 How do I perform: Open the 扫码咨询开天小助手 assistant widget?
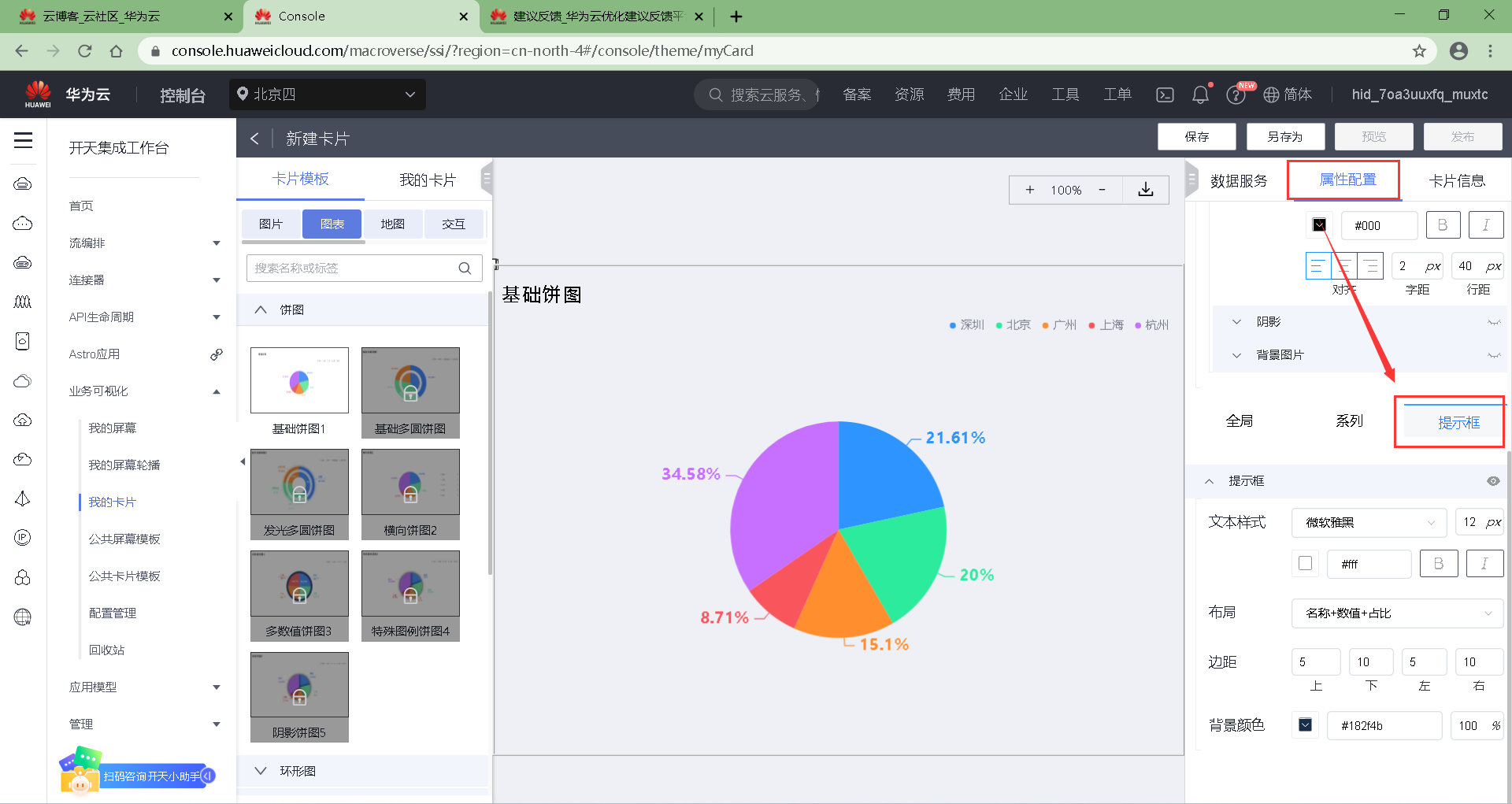(136, 771)
